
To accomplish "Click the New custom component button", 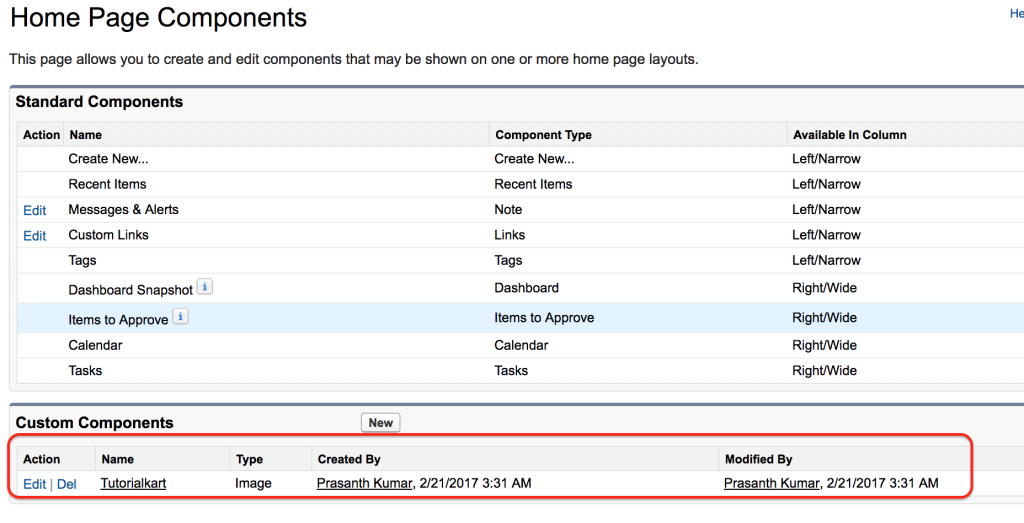I will coord(381,422).
